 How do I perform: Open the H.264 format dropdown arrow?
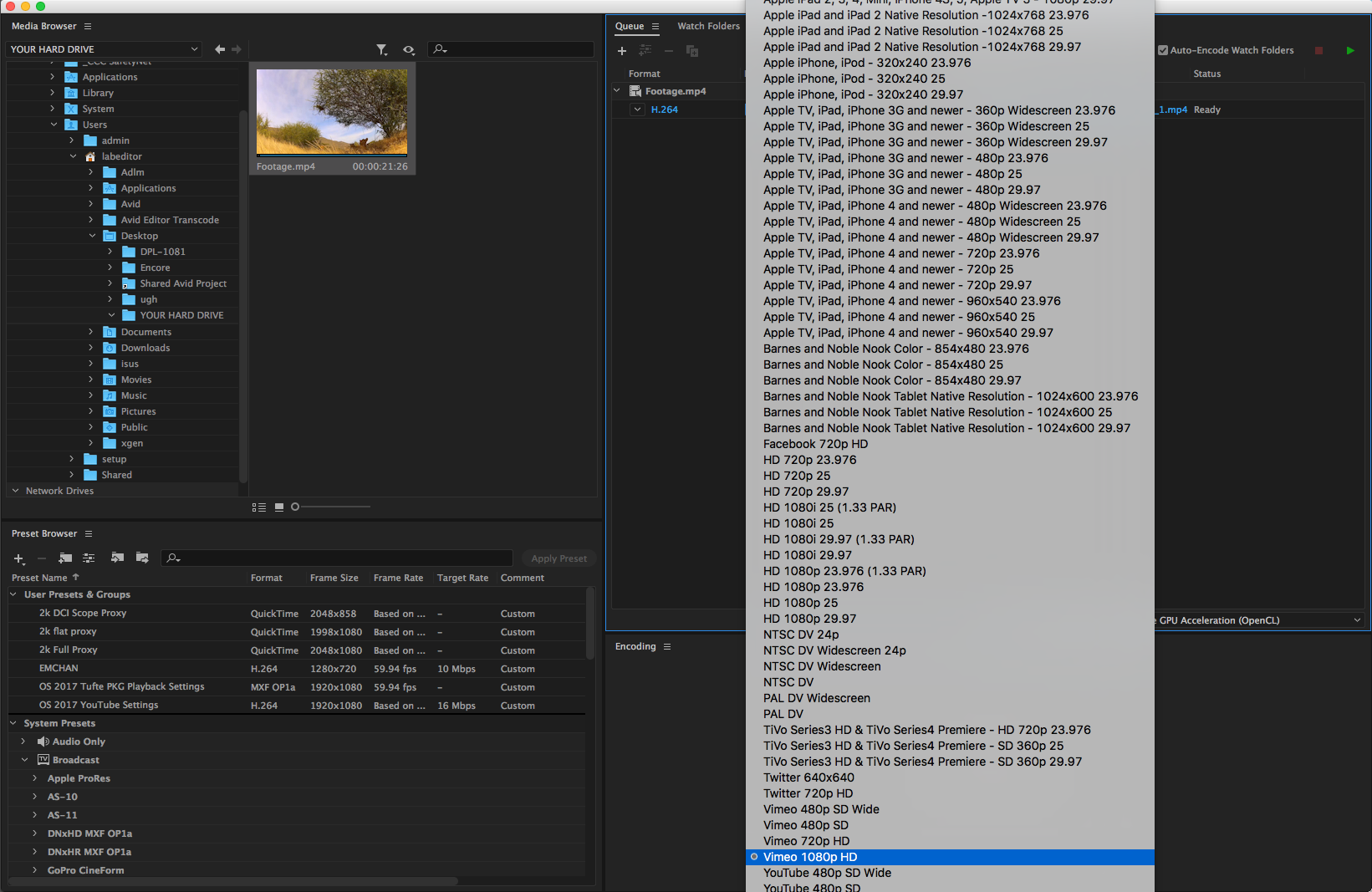tap(637, 110)
